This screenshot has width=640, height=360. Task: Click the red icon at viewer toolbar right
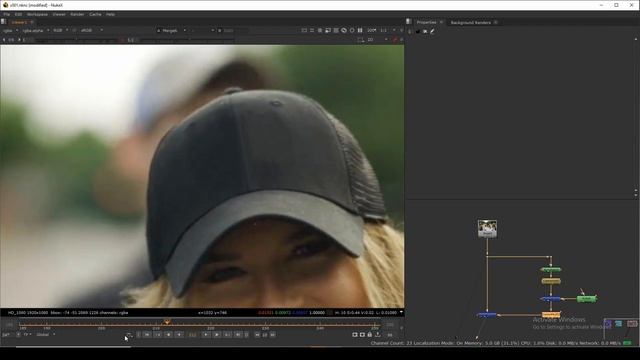coord(395,40)
